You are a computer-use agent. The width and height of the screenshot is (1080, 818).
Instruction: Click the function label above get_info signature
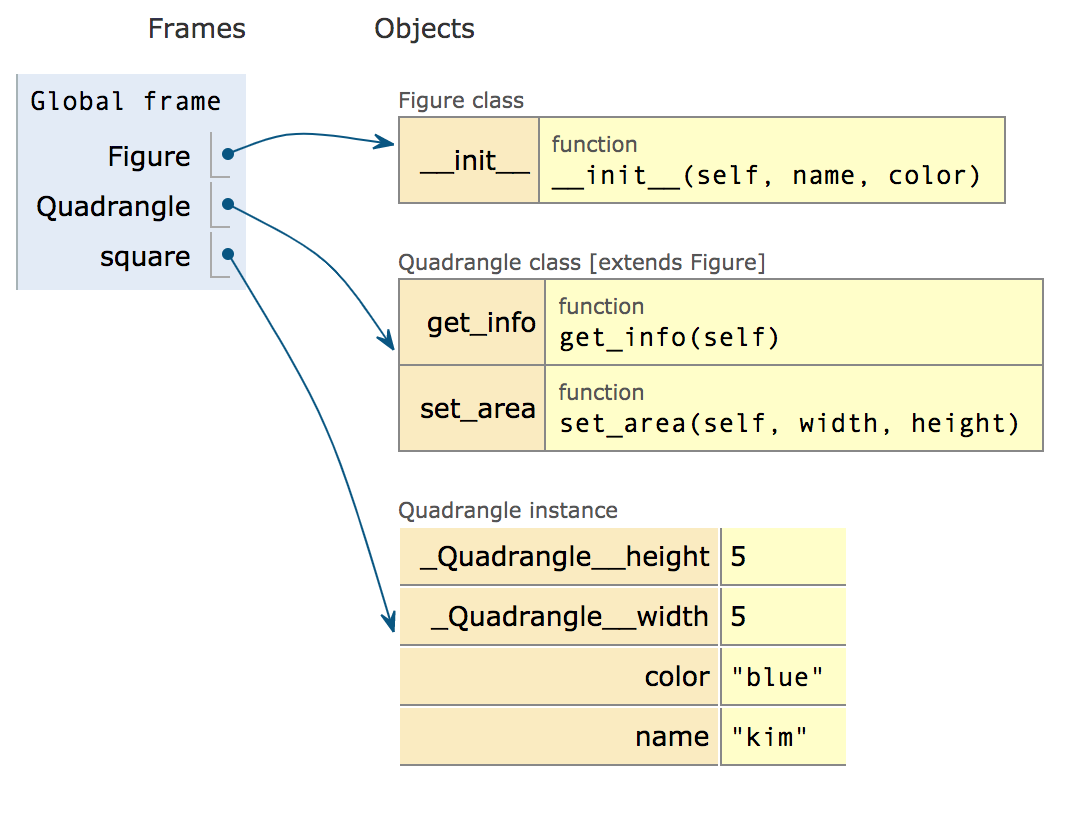601,306
